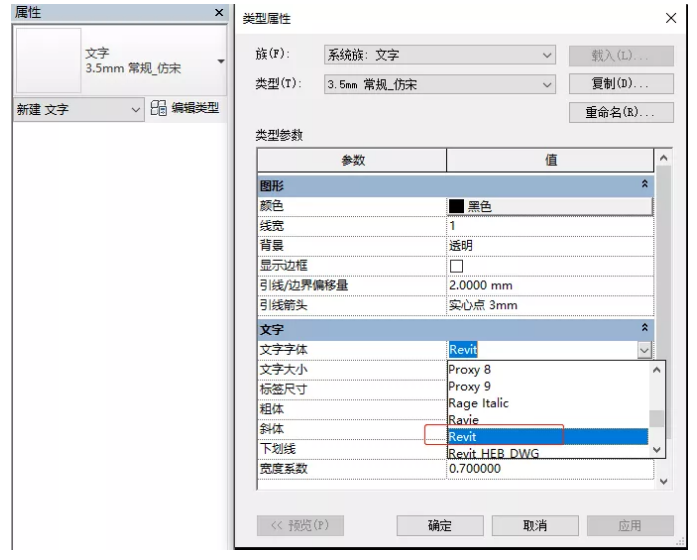This screenshot has width=697, height=560.
Task: Click the 值 column header
Action: [550, 160]
